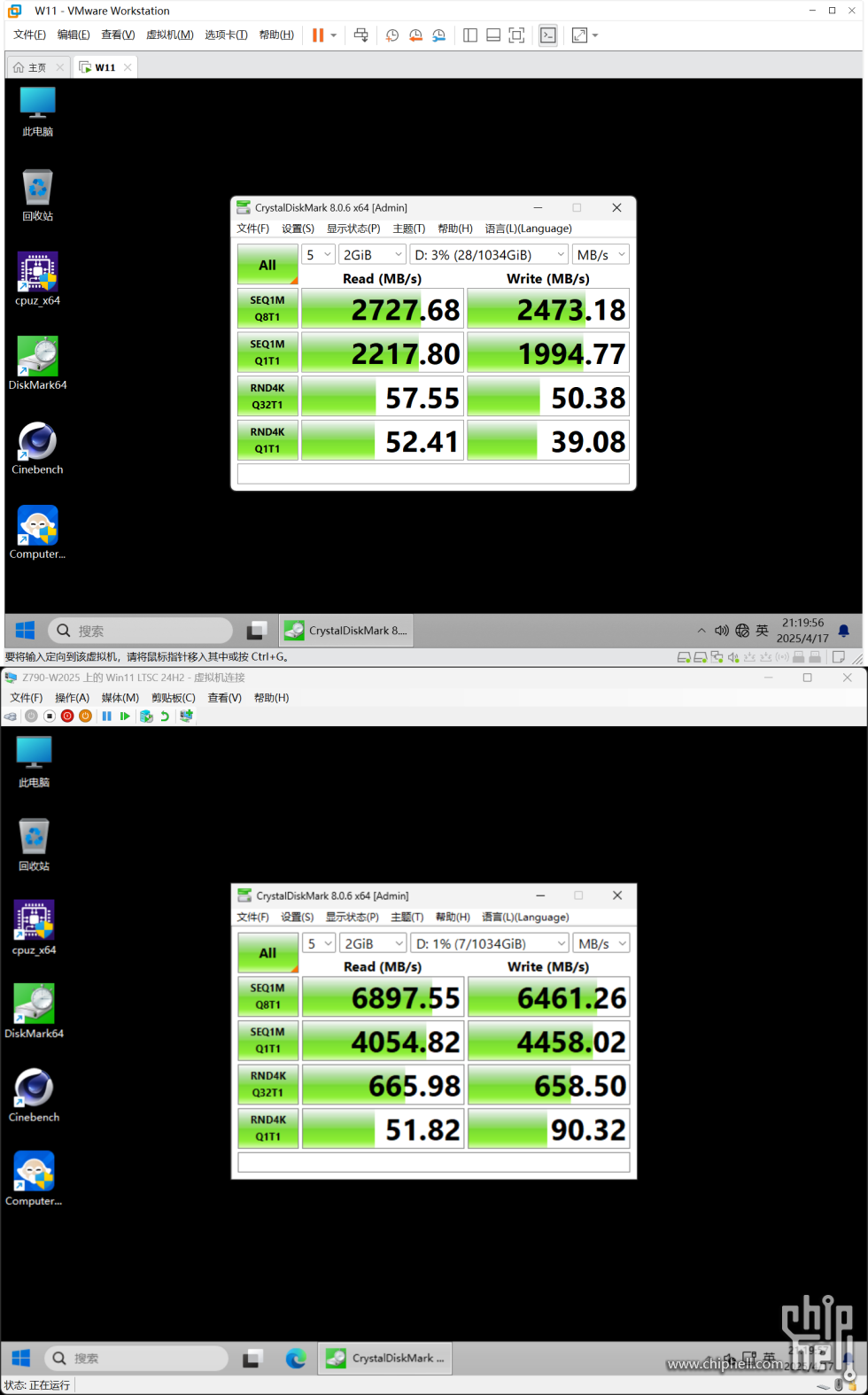868x1395 pixels.
Task: Click VMware's send Ctrl+Alt+Del toolbar icon
Action: click(x=361, y=35)
